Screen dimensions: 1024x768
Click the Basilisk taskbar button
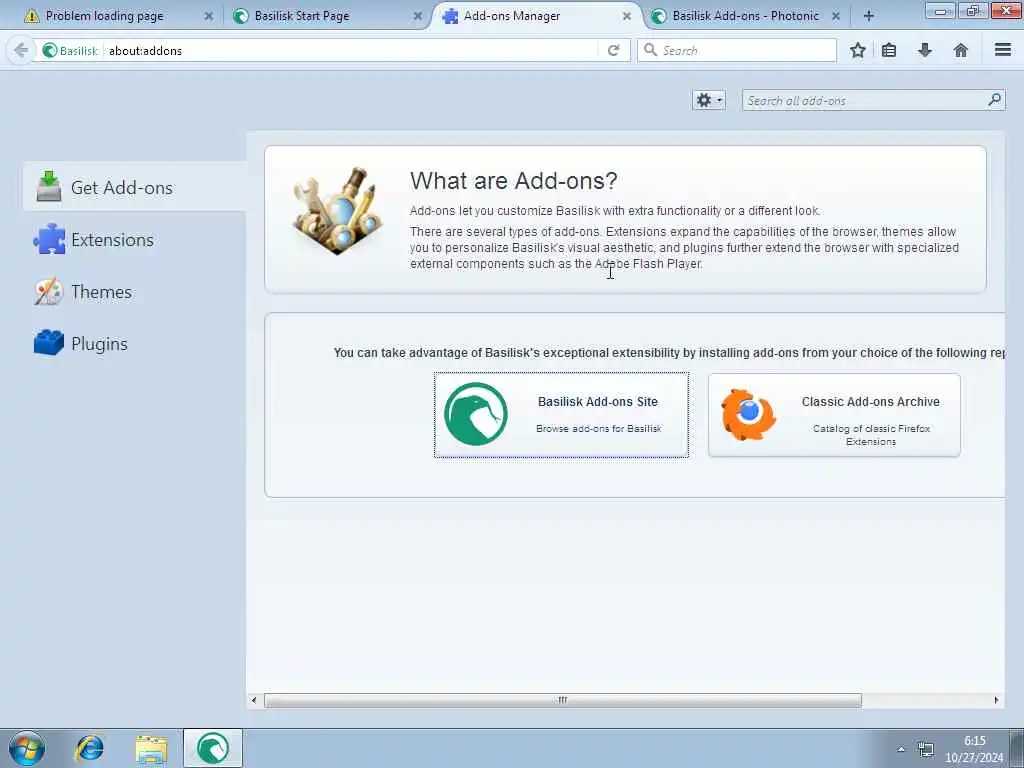coord(213,748)
